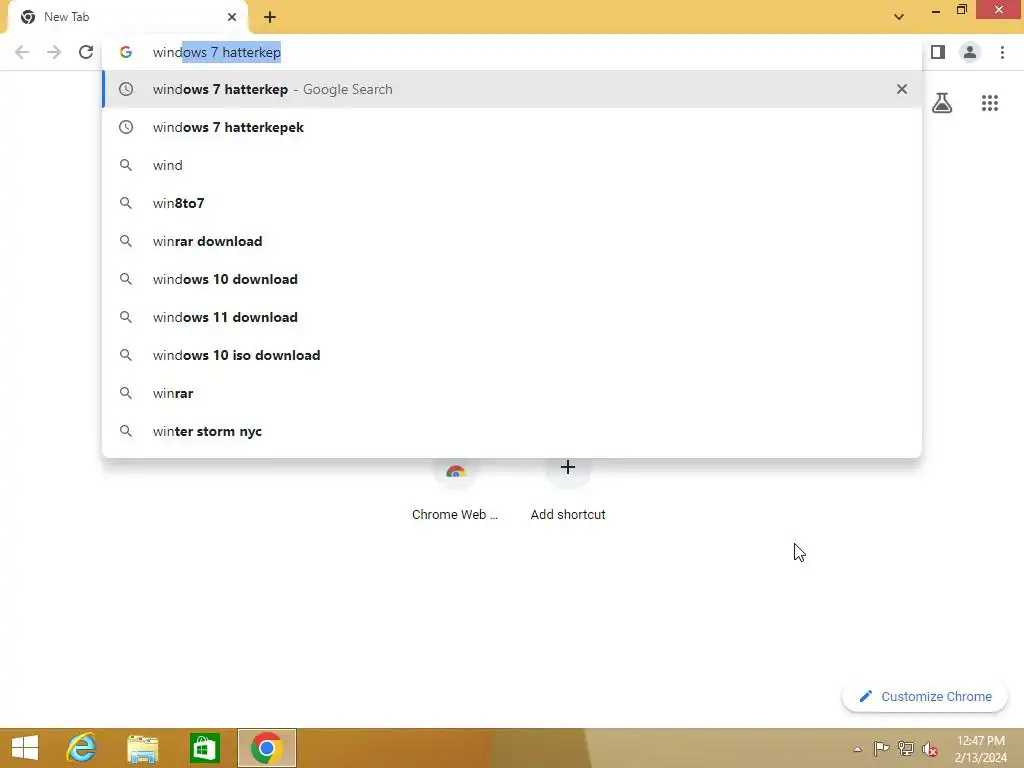Choose 'windows 7 hatterkep' Google Search suggestion
Screen dimensions: 1024x768
click(x=512, y=89)
